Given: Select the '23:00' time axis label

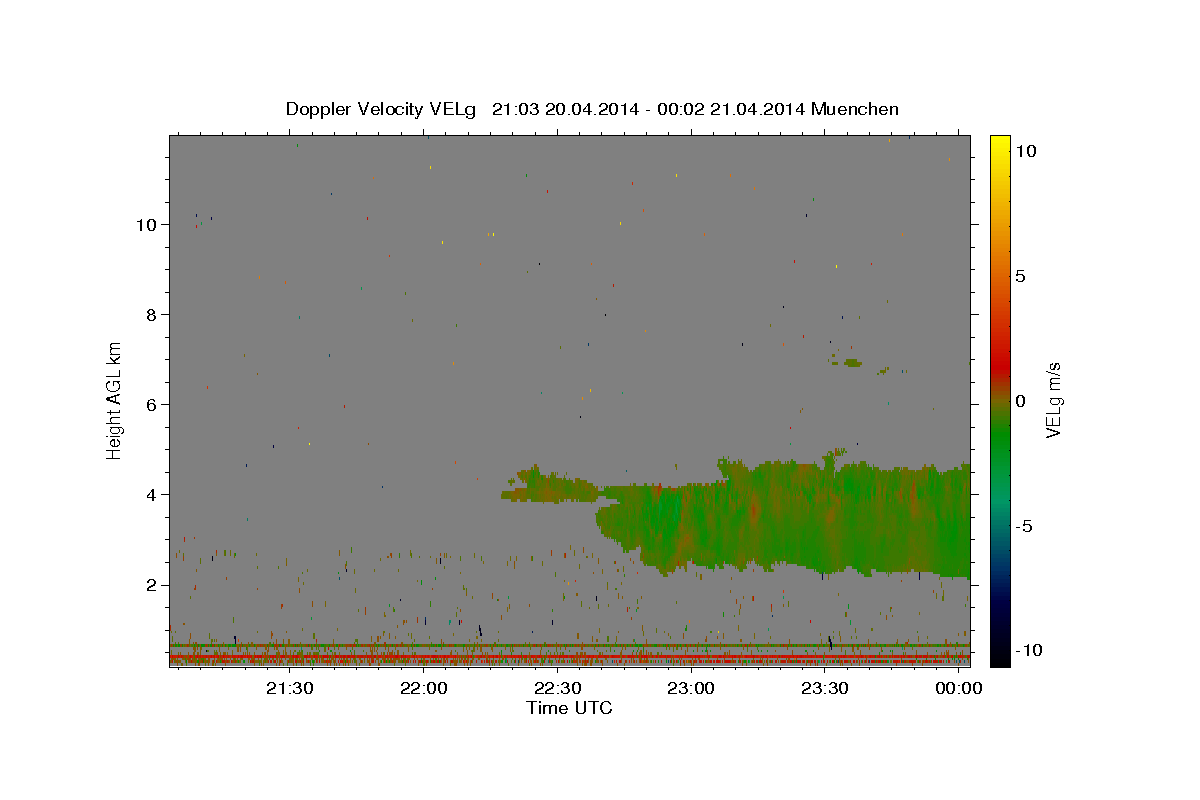Looking at the screenshot, I should [x=691, y=689].
